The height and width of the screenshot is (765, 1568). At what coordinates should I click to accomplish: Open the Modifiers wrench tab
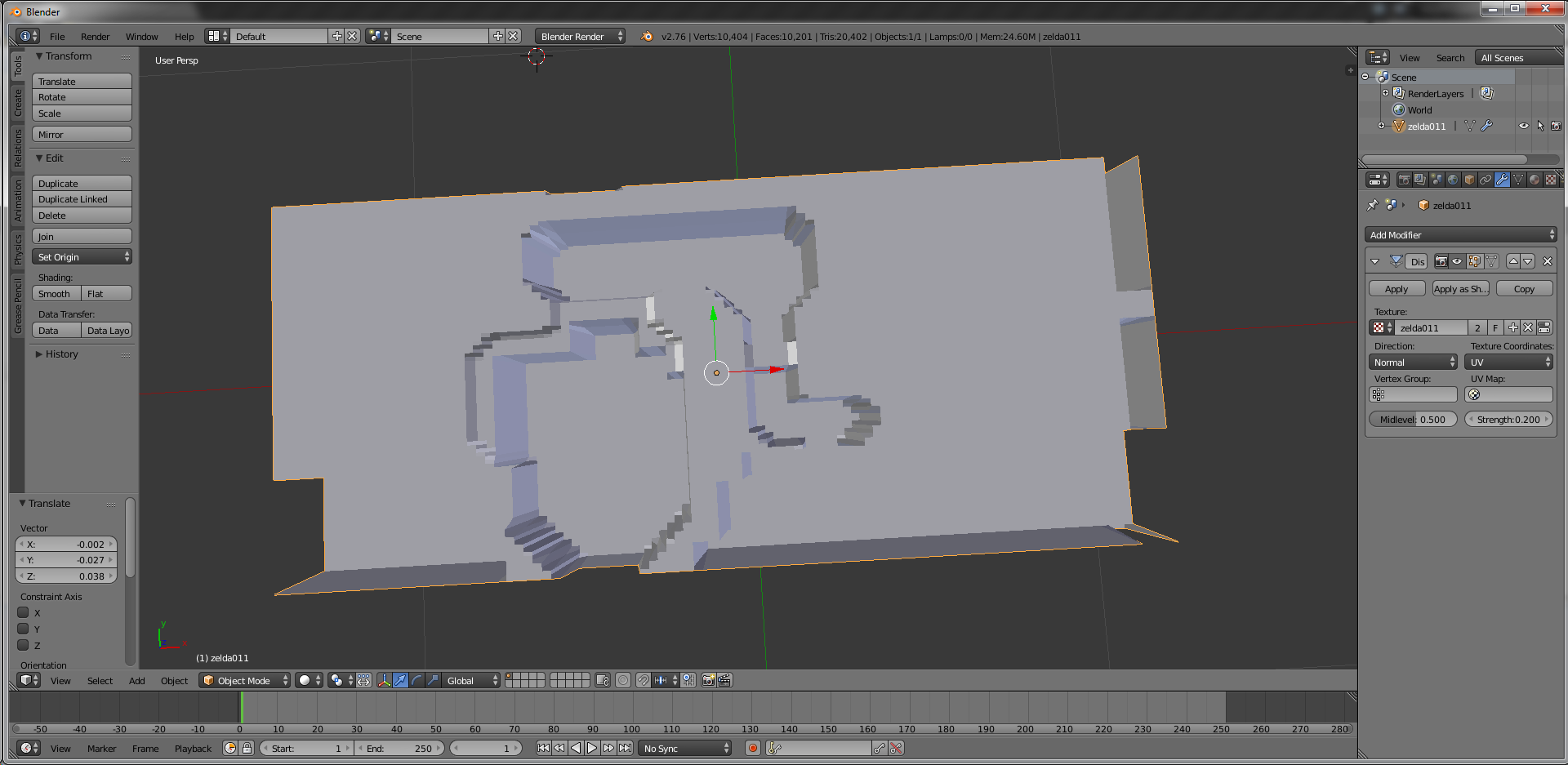[1502, 180]
